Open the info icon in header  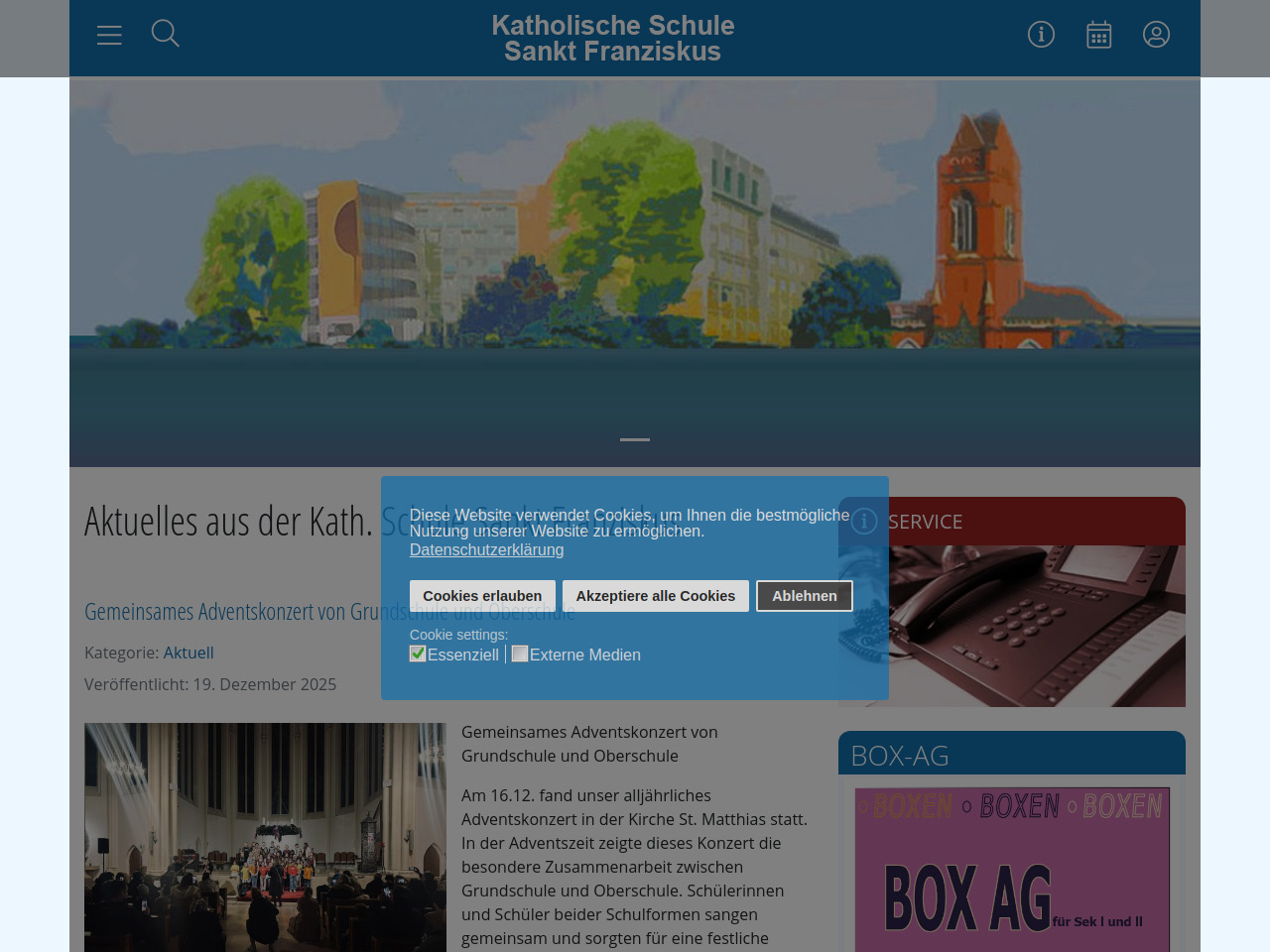(x=1041, y=35)
